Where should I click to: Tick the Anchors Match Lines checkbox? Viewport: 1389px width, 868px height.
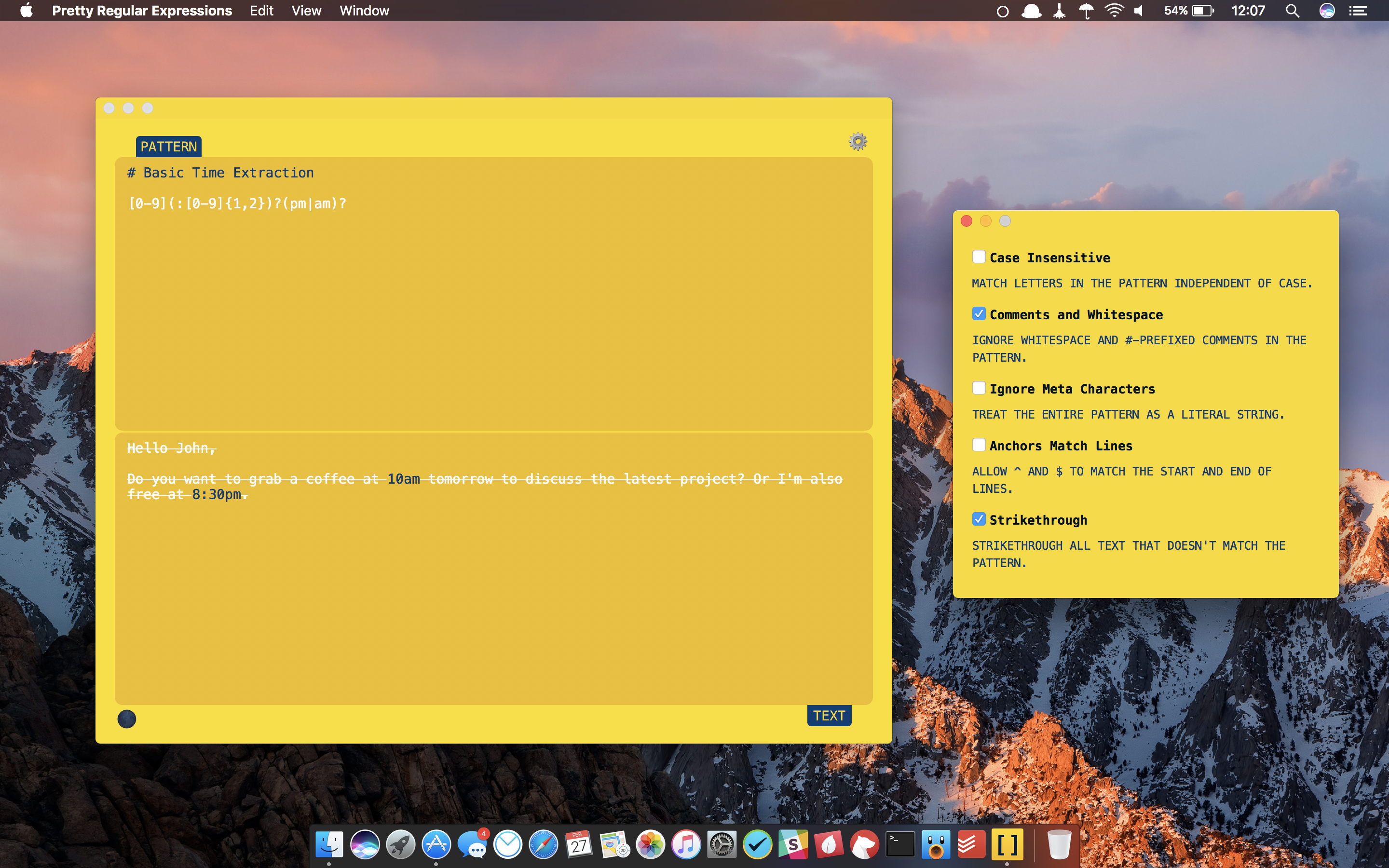pyautogui.click(x=979, y=445)
